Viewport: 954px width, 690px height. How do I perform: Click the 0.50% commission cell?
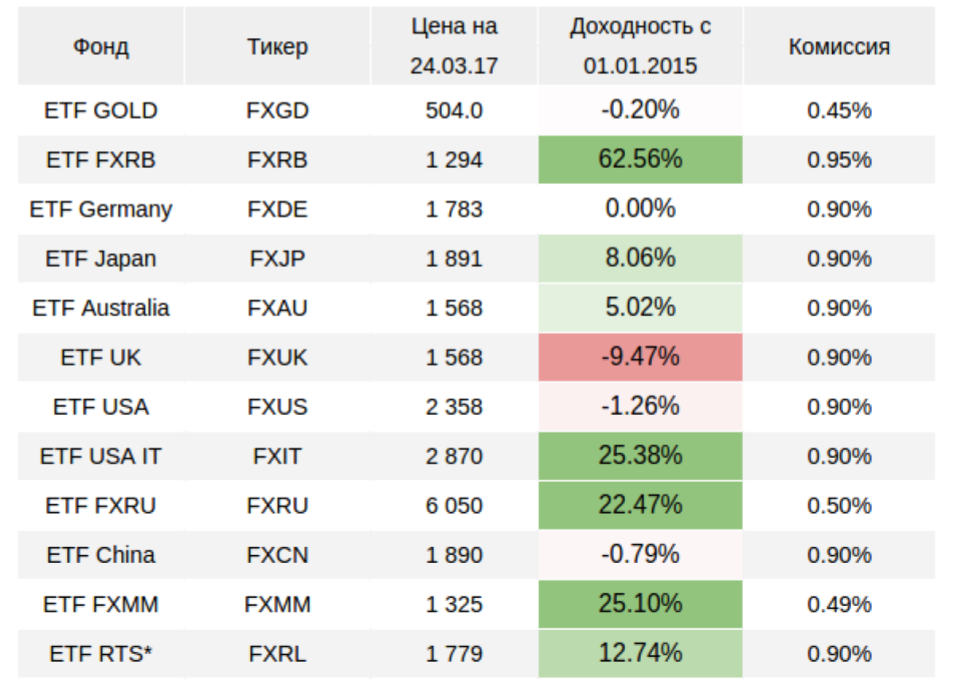[x=839, y=506]
